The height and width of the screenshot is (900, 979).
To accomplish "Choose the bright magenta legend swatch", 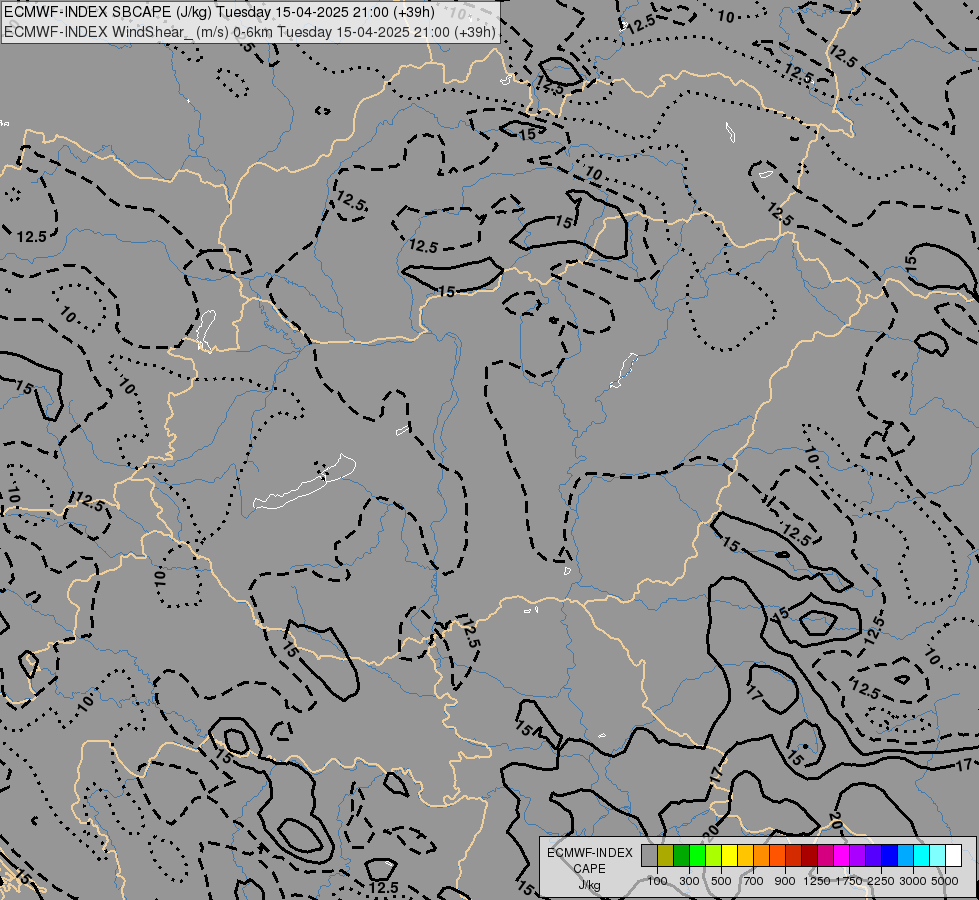I will click(x=841, y=856).
